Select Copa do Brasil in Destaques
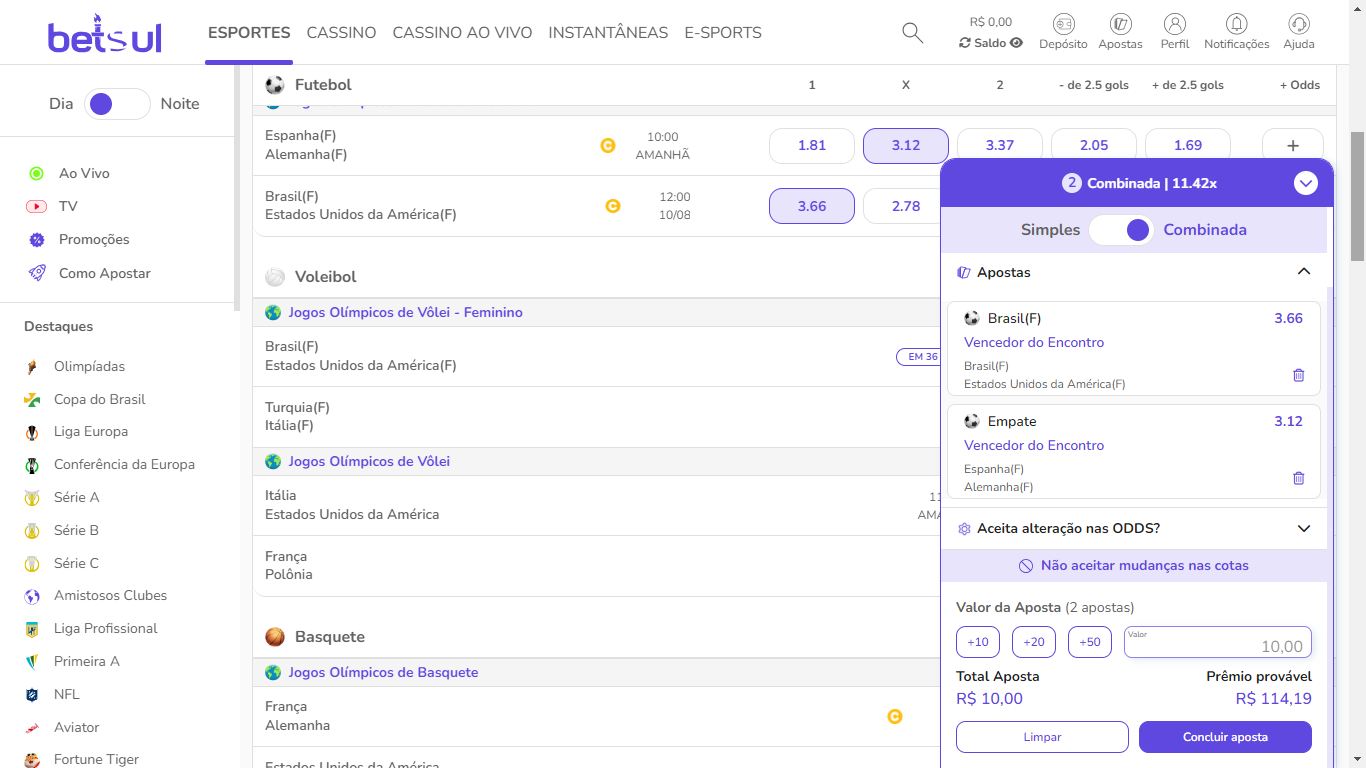Image resolution: width=1366 pixels, height=768 pixels. (x=99, y=399)
